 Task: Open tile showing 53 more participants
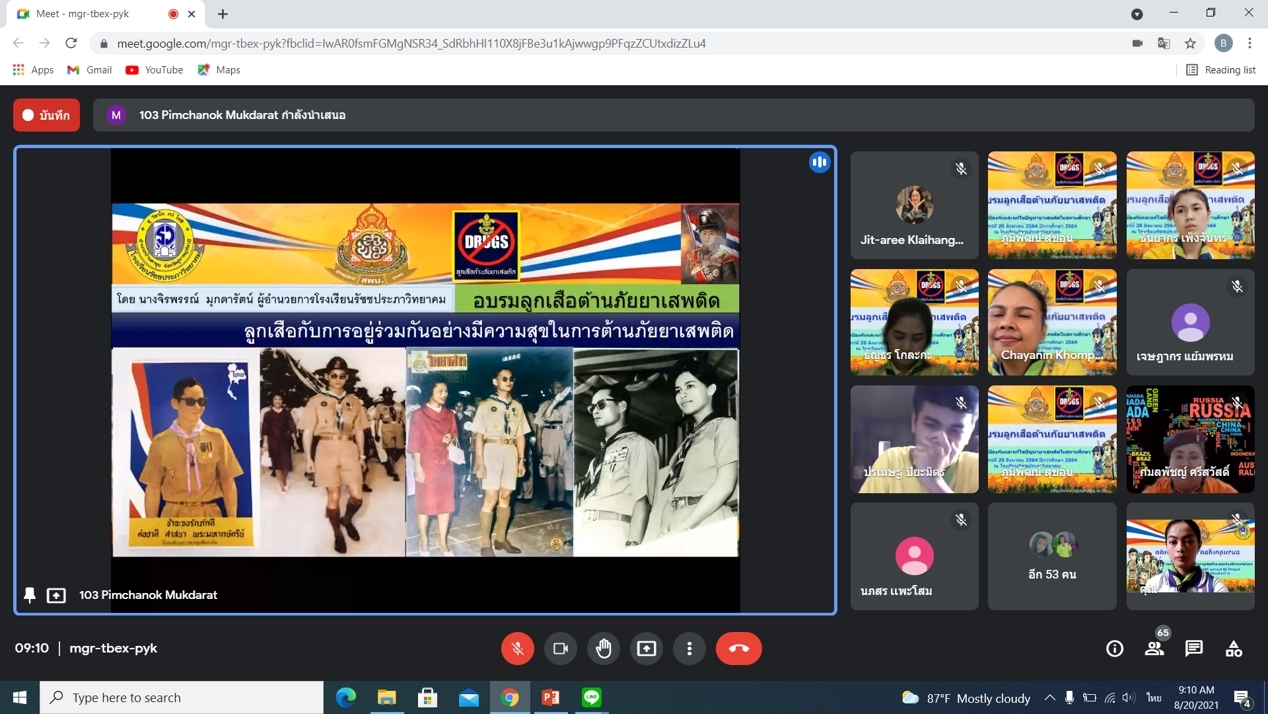click(1052, 556)
